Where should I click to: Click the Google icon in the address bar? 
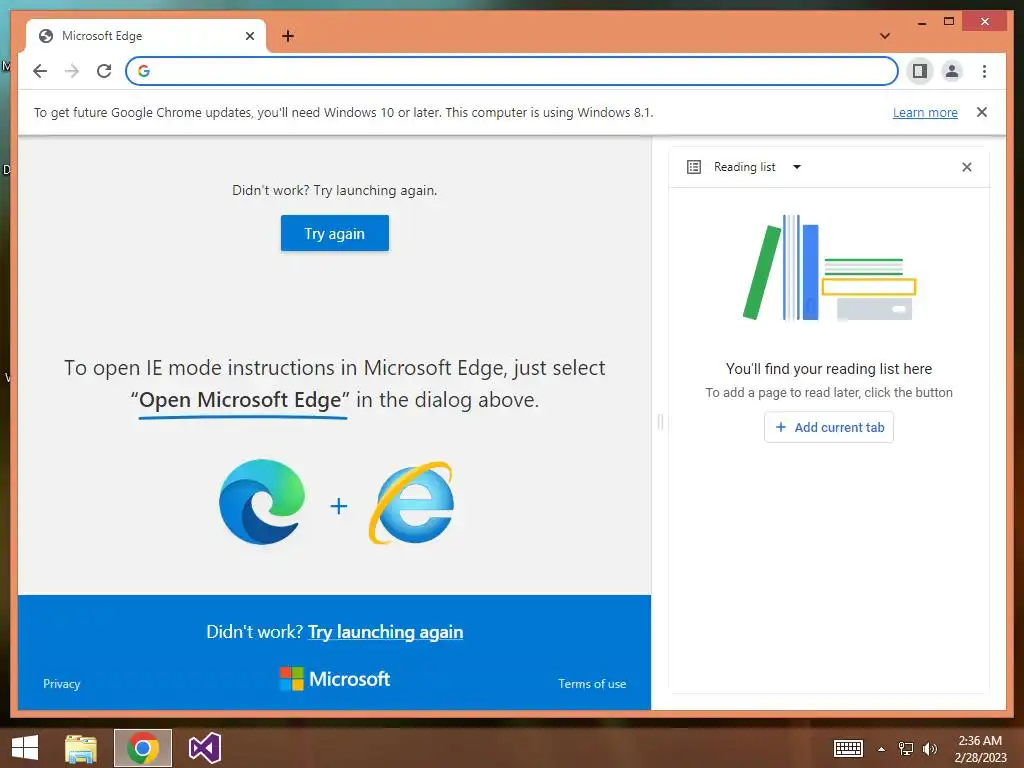click(144, 71)
